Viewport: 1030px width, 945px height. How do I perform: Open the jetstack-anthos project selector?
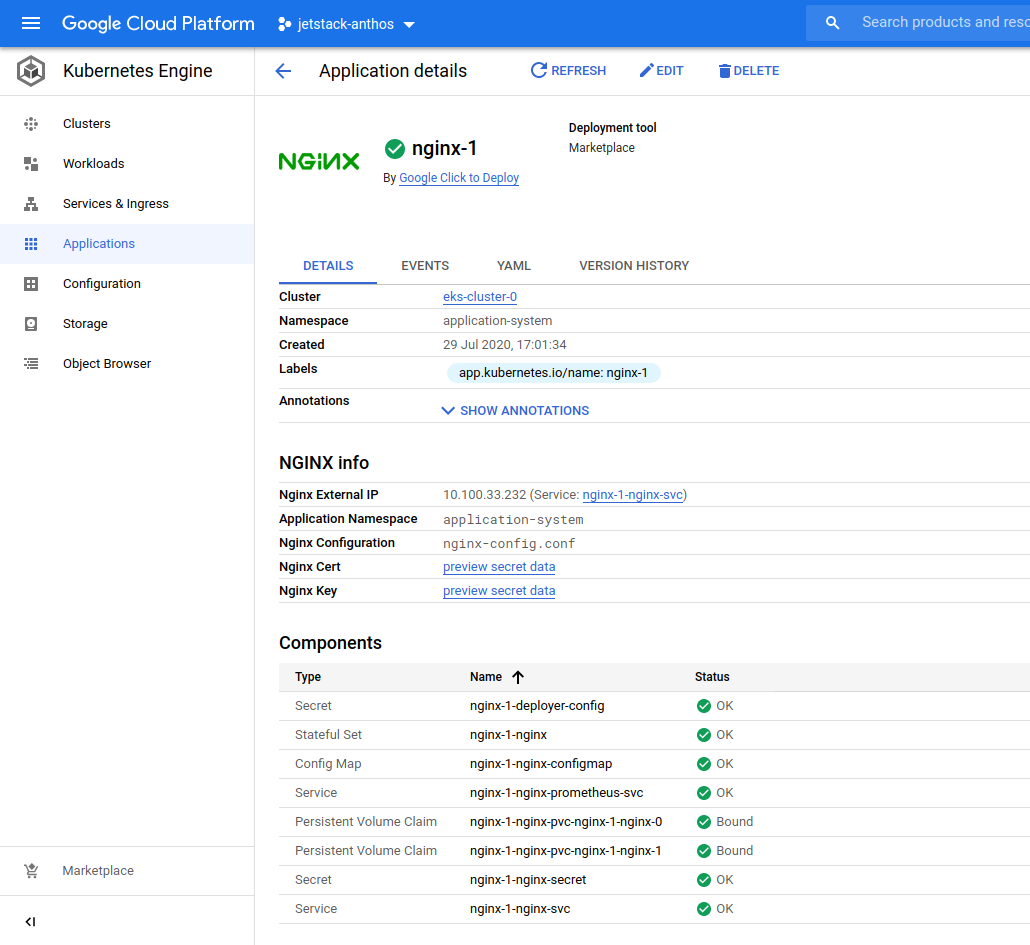(x=345, y=24)
